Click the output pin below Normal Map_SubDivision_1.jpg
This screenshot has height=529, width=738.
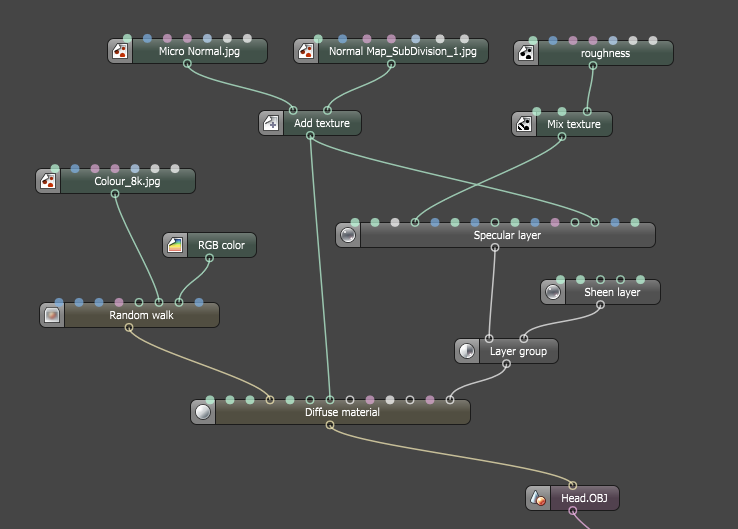tap(391, 64)
